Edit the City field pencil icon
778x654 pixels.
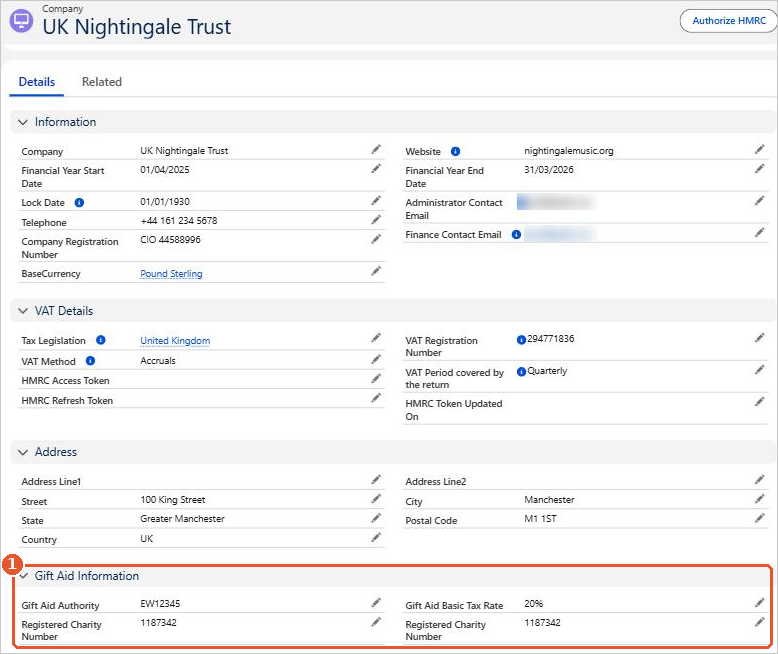[760, 499]
